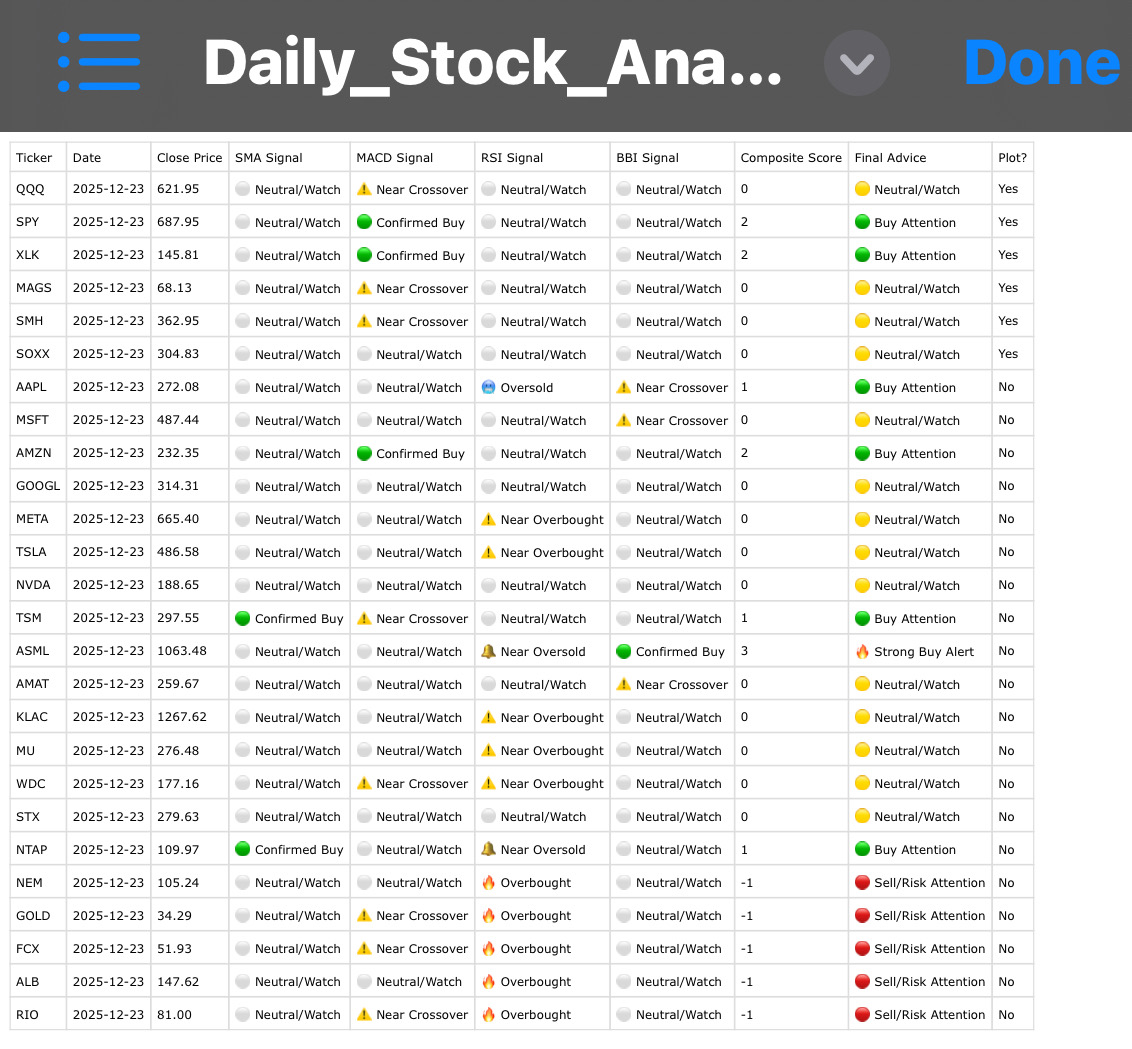Click the warning icon in QQQ MACD cell
1132x1049 pixels.
(x=365, y=189)
